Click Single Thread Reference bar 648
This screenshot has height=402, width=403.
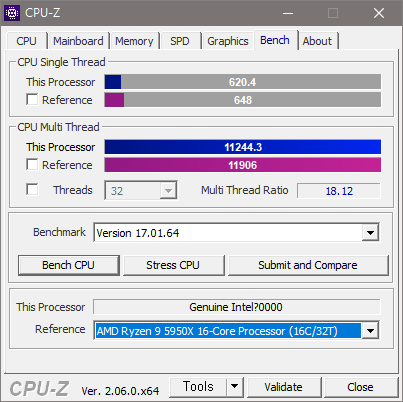tap(243, 100)
